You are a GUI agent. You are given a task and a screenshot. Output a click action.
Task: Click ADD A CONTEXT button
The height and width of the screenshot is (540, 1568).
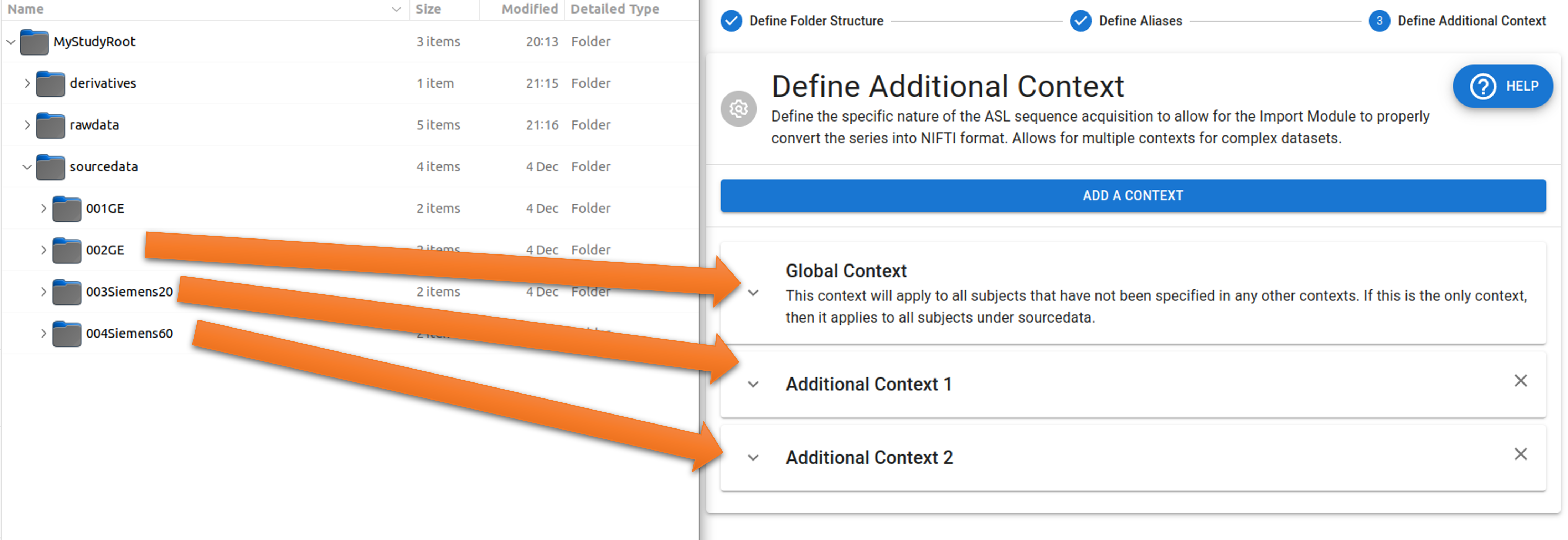1133,195
